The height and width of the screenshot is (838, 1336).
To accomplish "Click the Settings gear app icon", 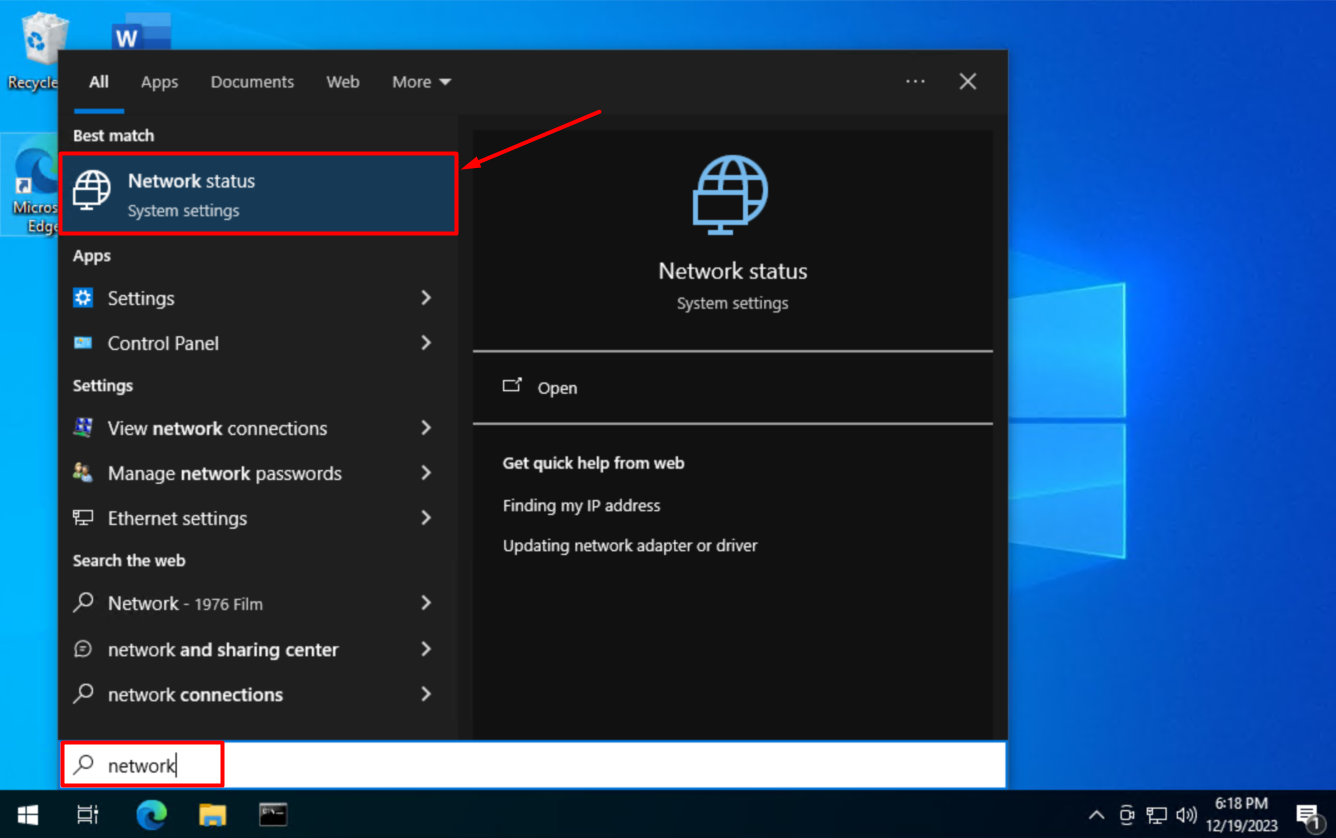I will click(x=83, y=298).
